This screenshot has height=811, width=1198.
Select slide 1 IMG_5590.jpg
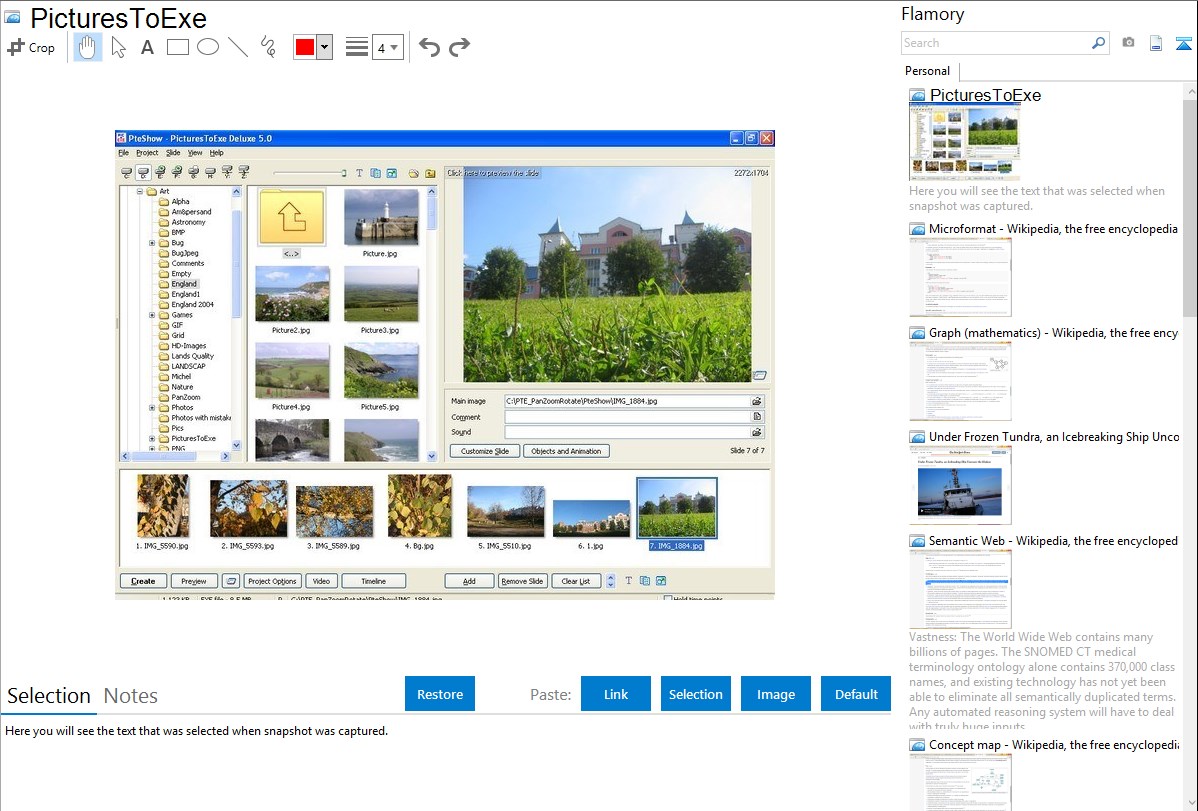(163, 506)
